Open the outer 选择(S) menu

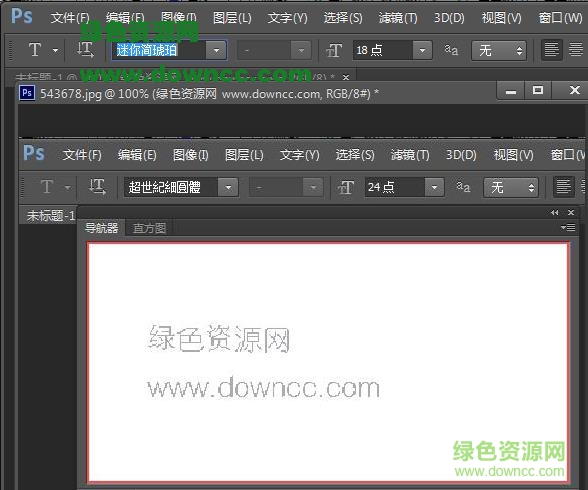[x=343, y=18]
